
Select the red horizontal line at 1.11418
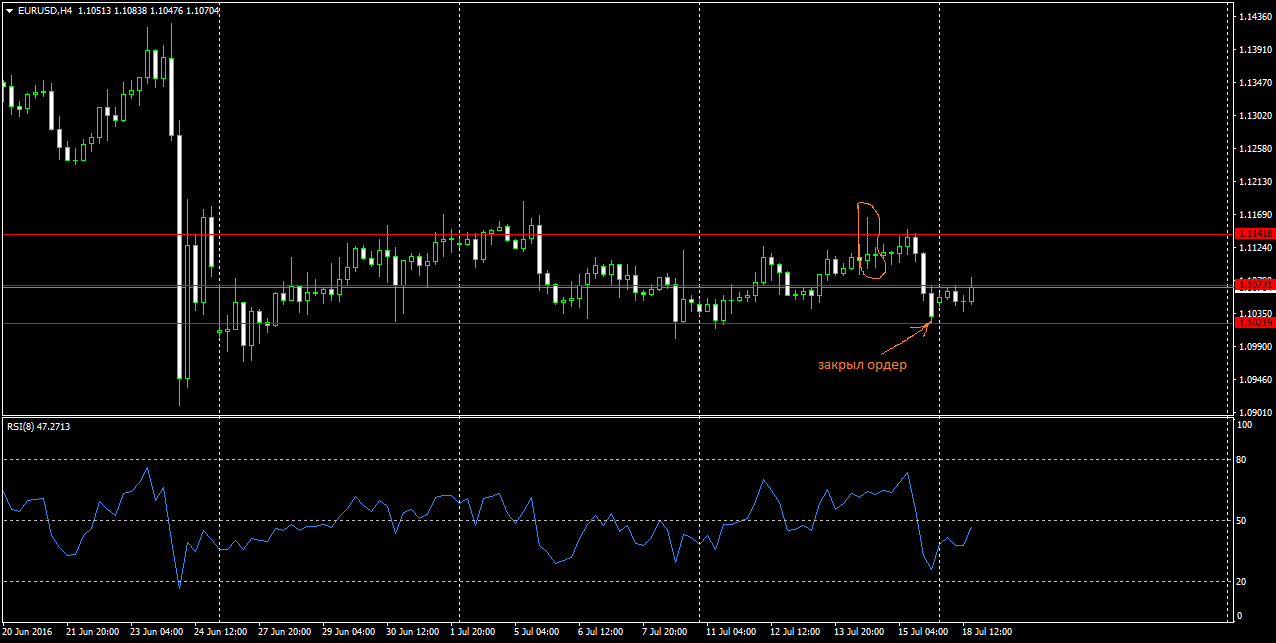pyautogui.click(x=618, y=234)
